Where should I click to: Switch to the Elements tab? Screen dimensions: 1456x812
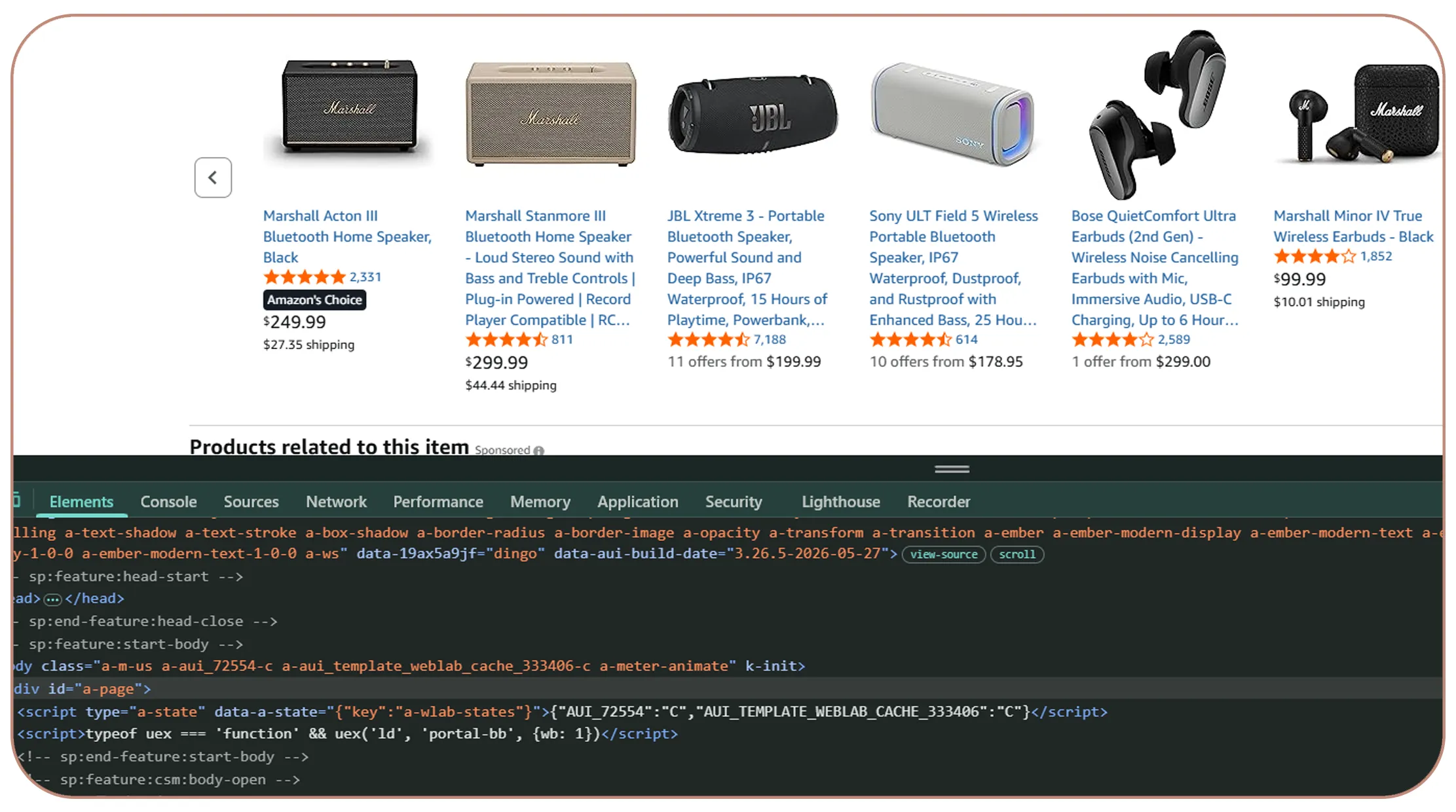click(x=81, y=502)
